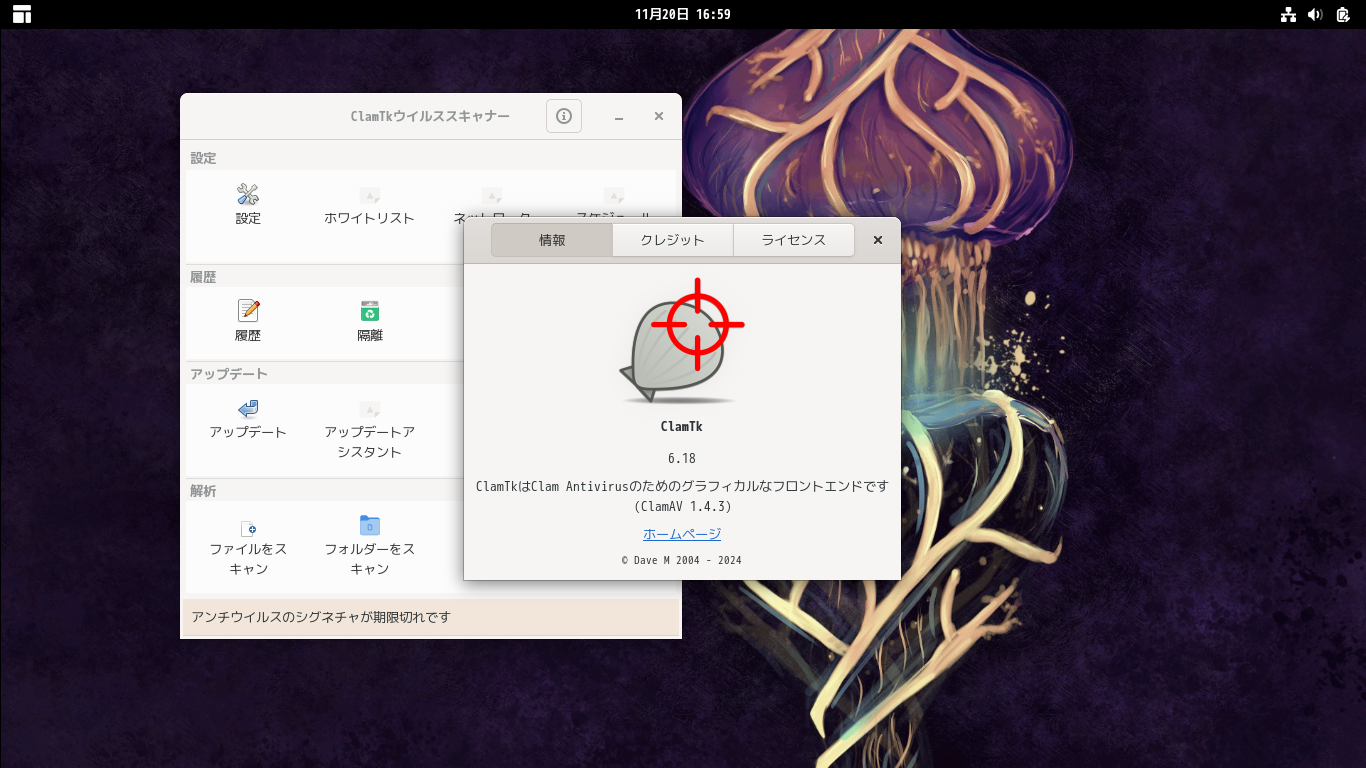This screenshot has width=1366, height=768.
Task: Click the copyright Dave M text
Action: pos(682,560)
